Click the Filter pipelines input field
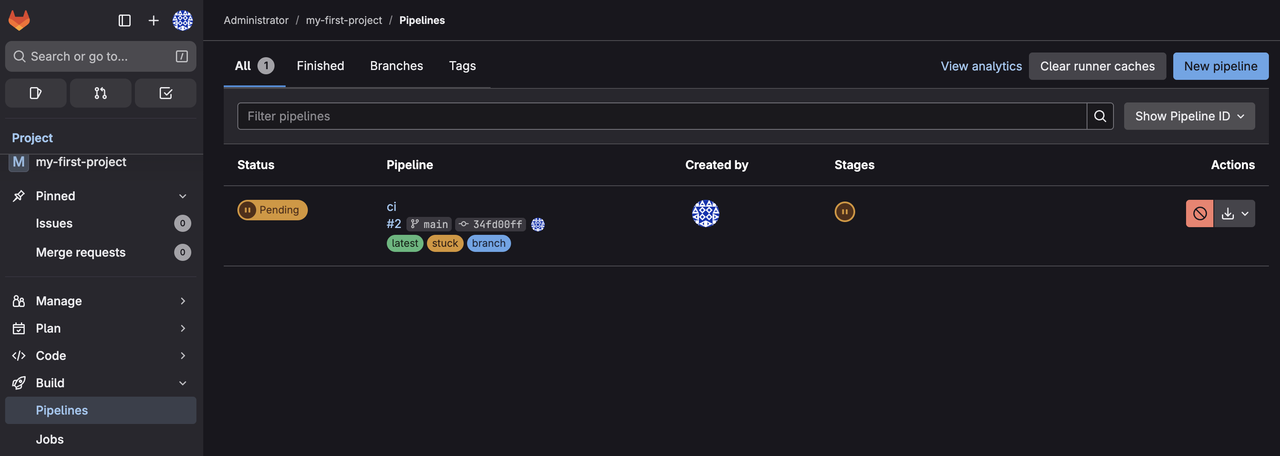This screenshot has width=1280, height=456. point(661,116)
